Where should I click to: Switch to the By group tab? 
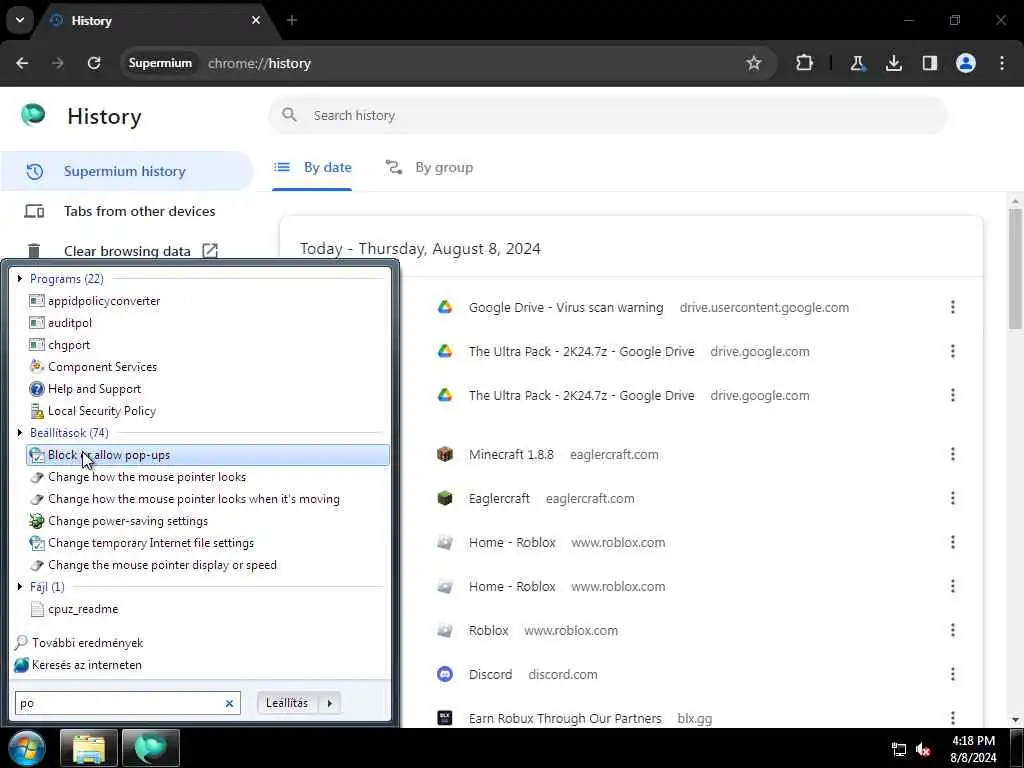coord(429,168)
